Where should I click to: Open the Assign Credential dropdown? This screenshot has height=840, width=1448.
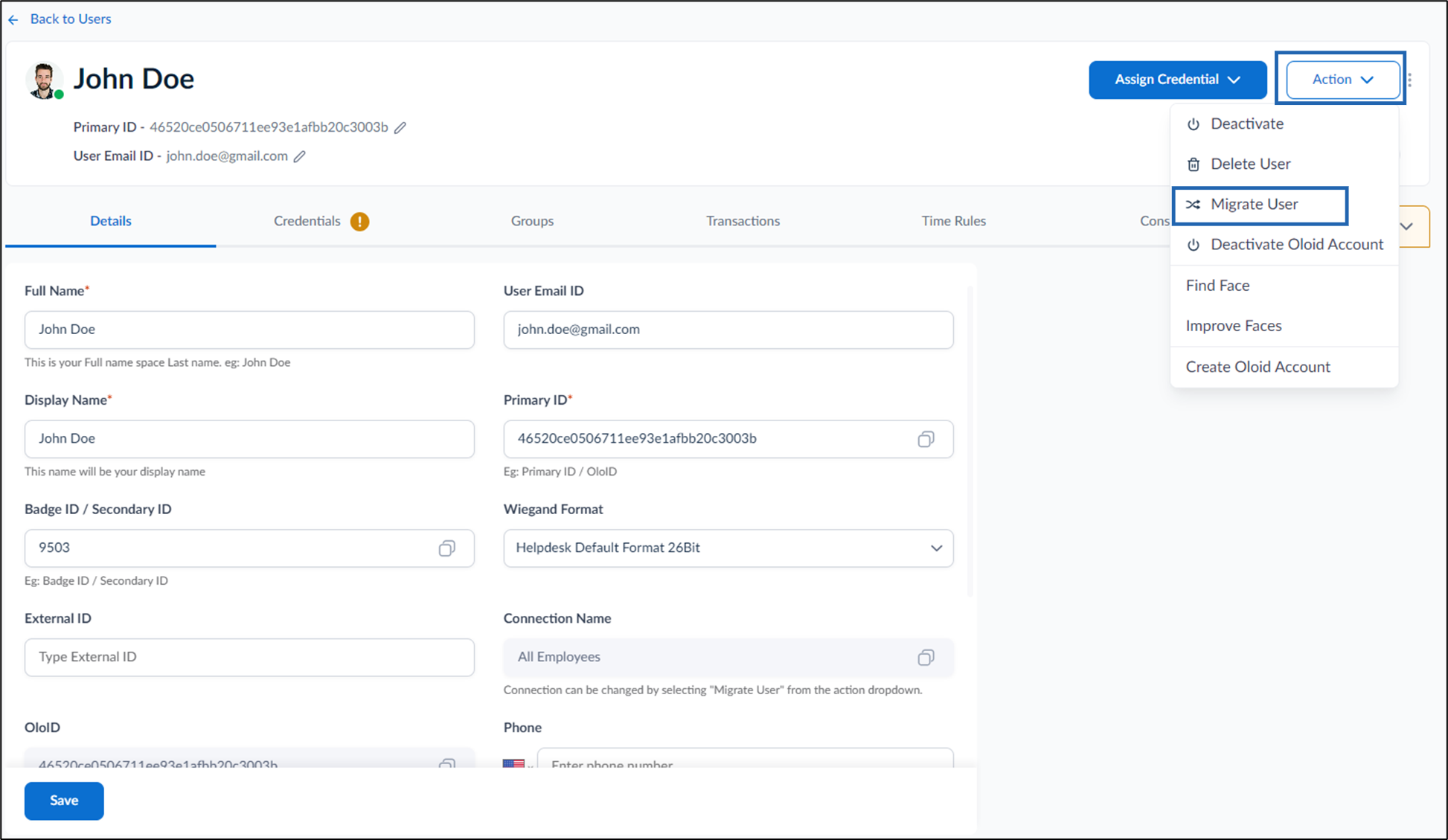[1177, 80]
